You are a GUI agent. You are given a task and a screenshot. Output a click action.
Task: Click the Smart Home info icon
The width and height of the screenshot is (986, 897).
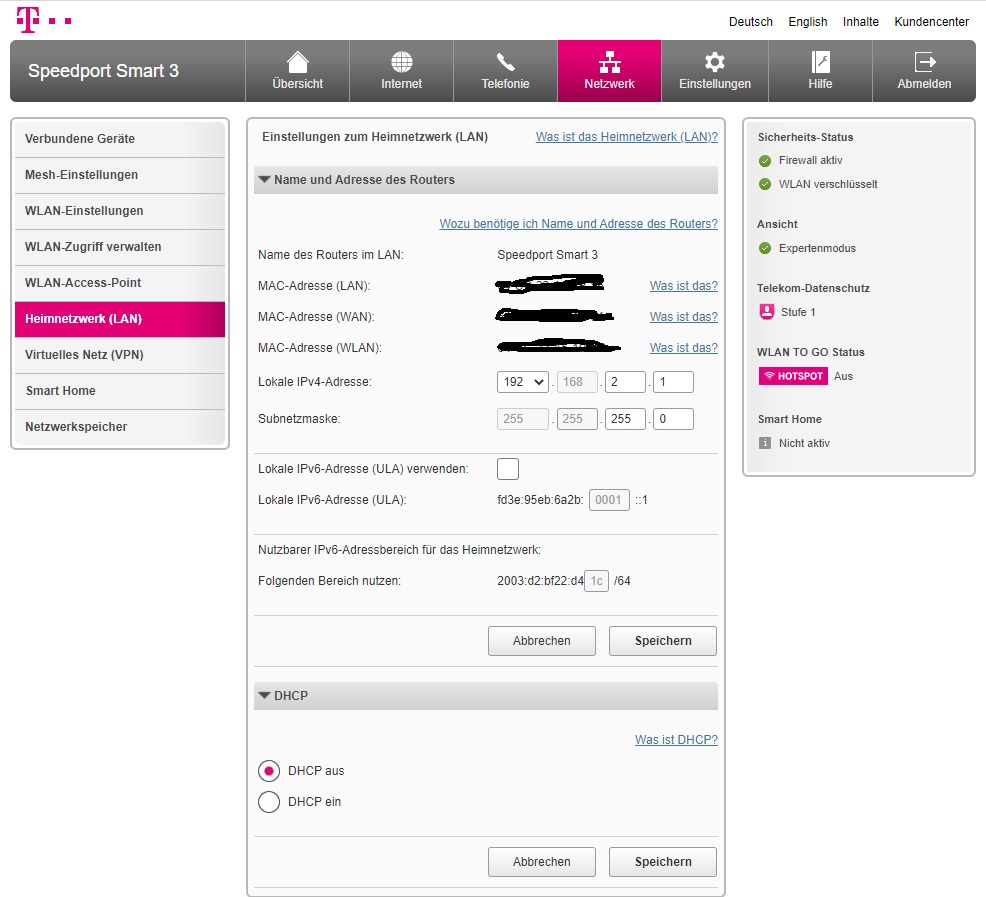pyautogui.click(x=765, y=443)
